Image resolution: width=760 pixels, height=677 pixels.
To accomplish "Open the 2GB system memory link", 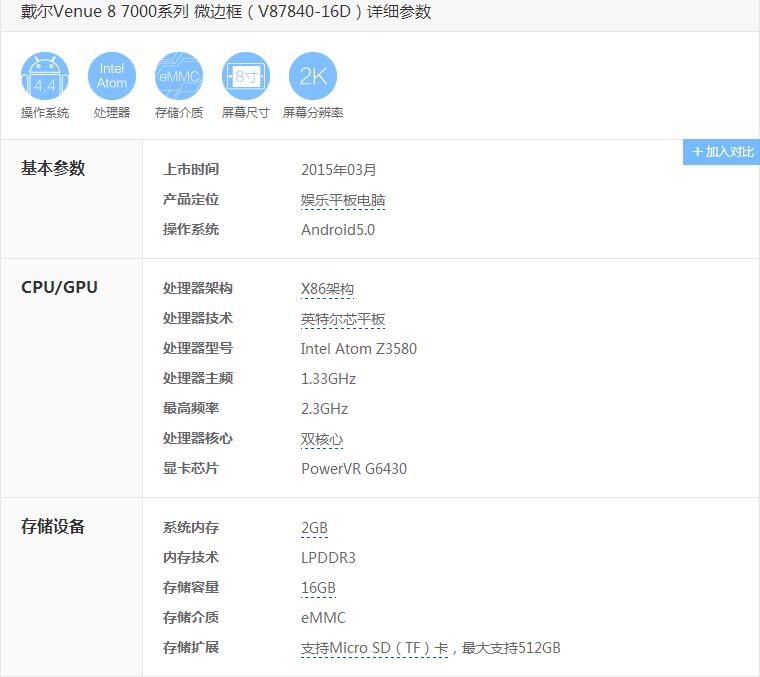I will [x=315, y=528].
